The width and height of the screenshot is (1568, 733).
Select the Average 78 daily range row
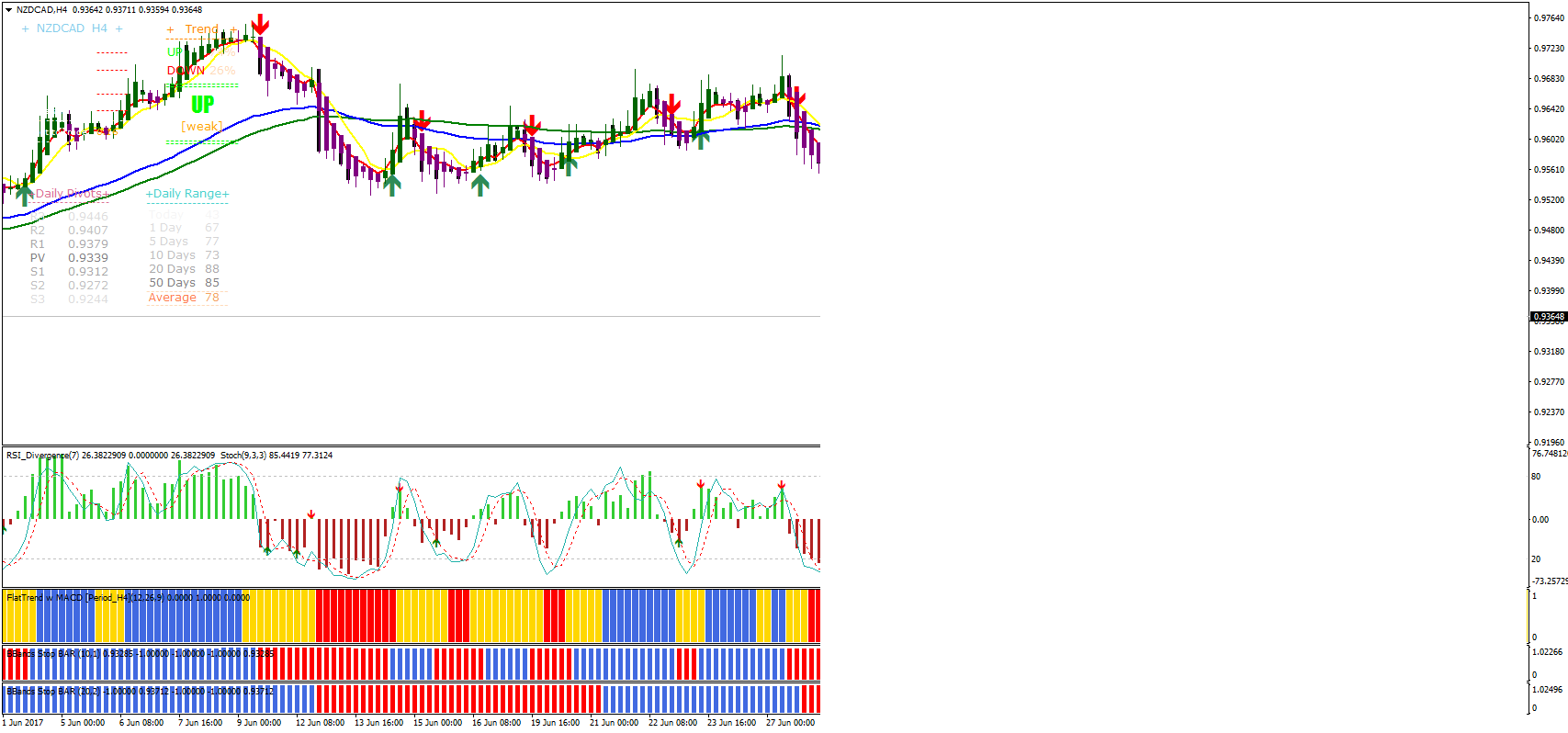[x=184, y=298]
